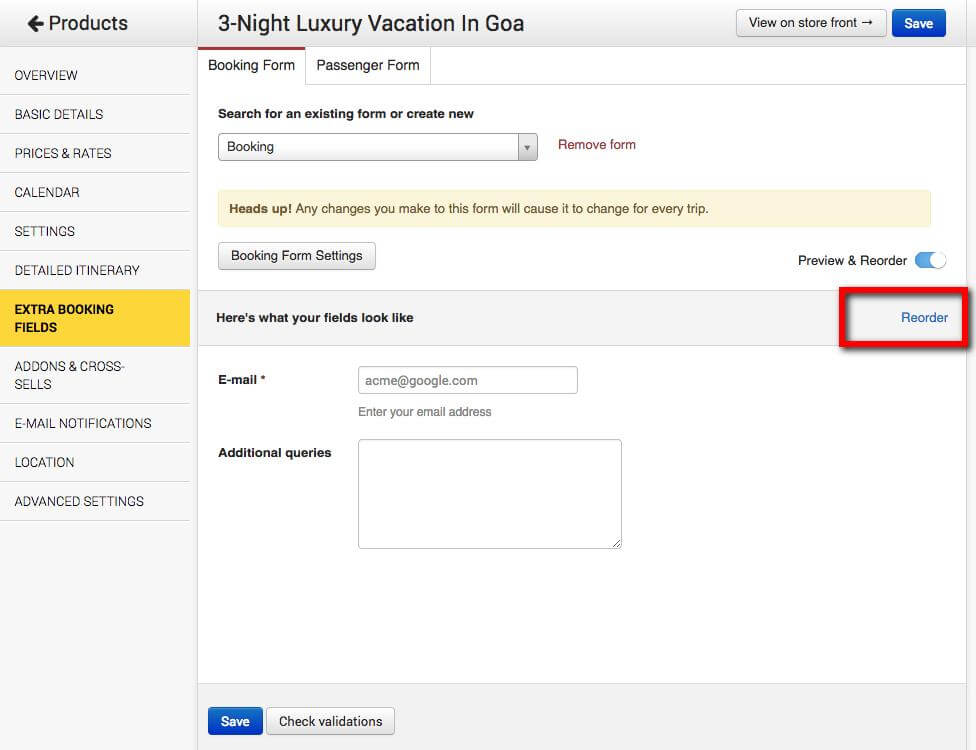The image size is (976, 750).
Task: Open the Calendar sidebar item
Action: coord(47,192)
